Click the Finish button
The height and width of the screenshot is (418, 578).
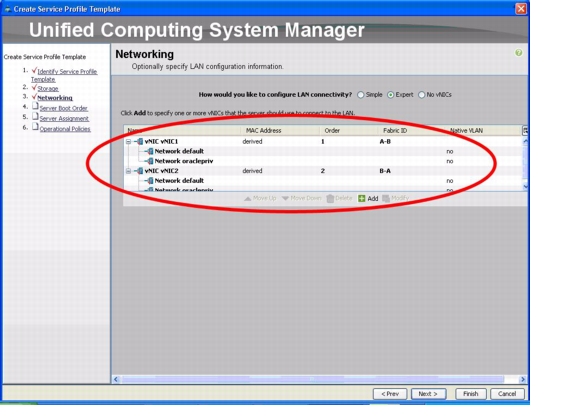point(471,394)
